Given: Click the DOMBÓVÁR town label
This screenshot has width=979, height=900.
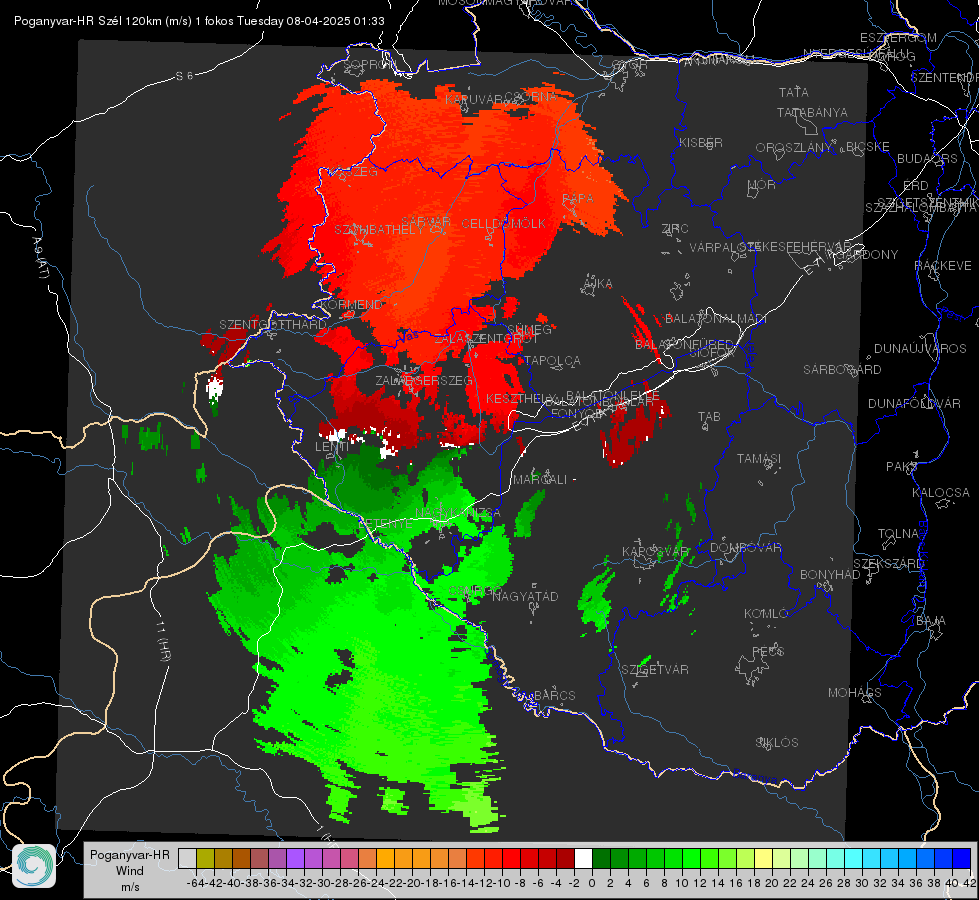Looking at the screenshot, I should [745, 548].
